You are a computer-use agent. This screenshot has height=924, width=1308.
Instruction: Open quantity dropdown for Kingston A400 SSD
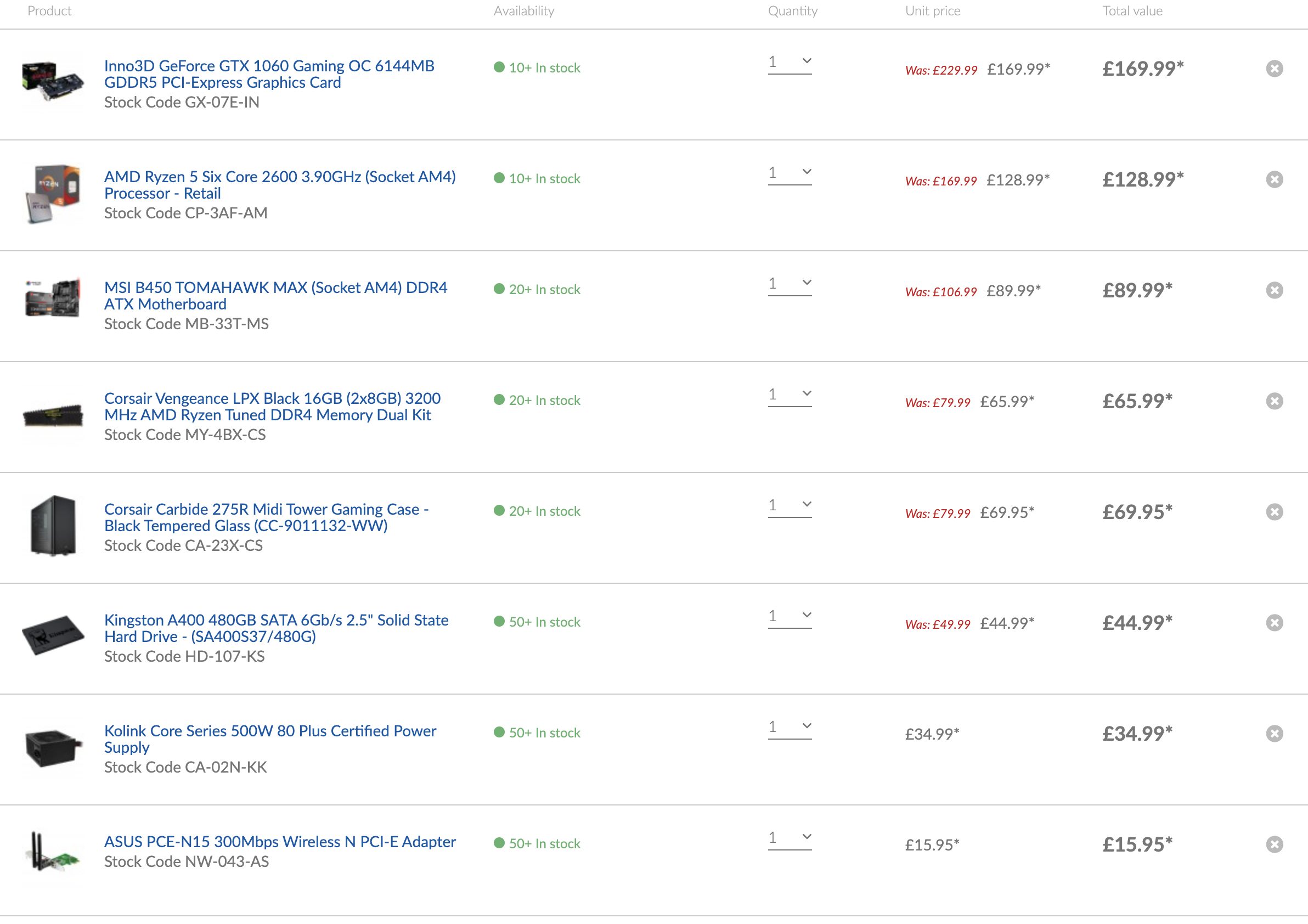click(x=790, y=617)
